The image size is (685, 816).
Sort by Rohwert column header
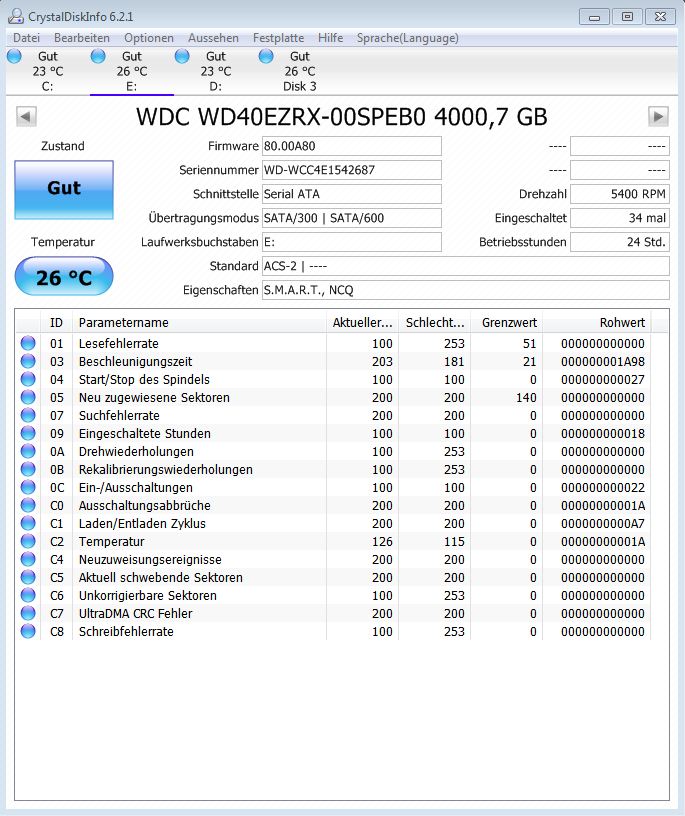pyautogui.click(x=597, y=323)
